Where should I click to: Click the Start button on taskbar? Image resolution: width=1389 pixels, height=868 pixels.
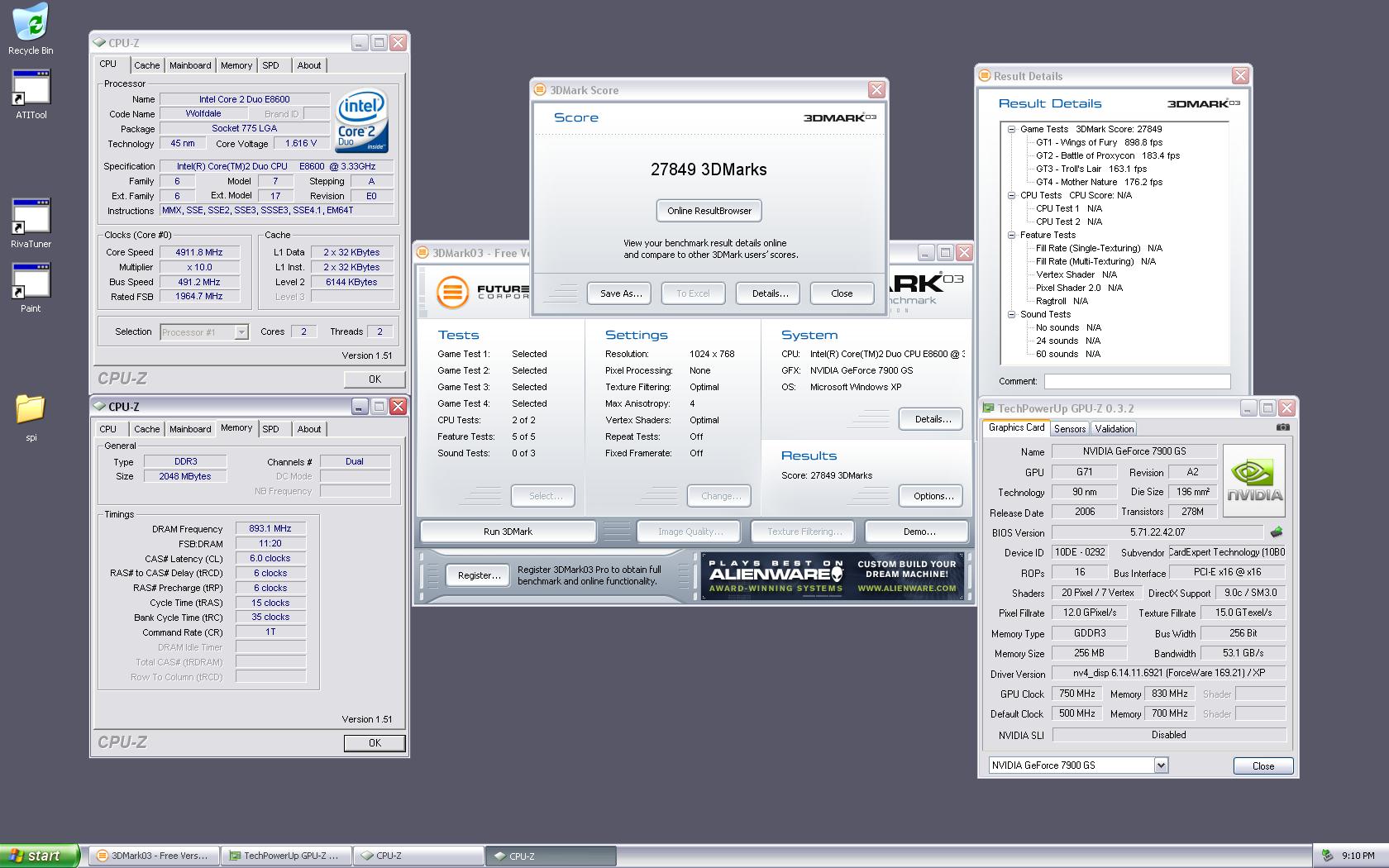40,856
